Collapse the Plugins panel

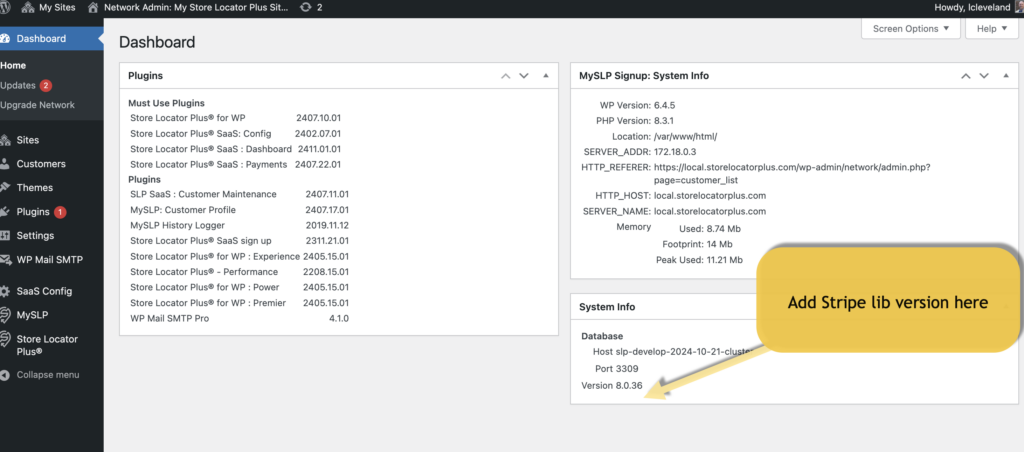click(x=546, y=76)
